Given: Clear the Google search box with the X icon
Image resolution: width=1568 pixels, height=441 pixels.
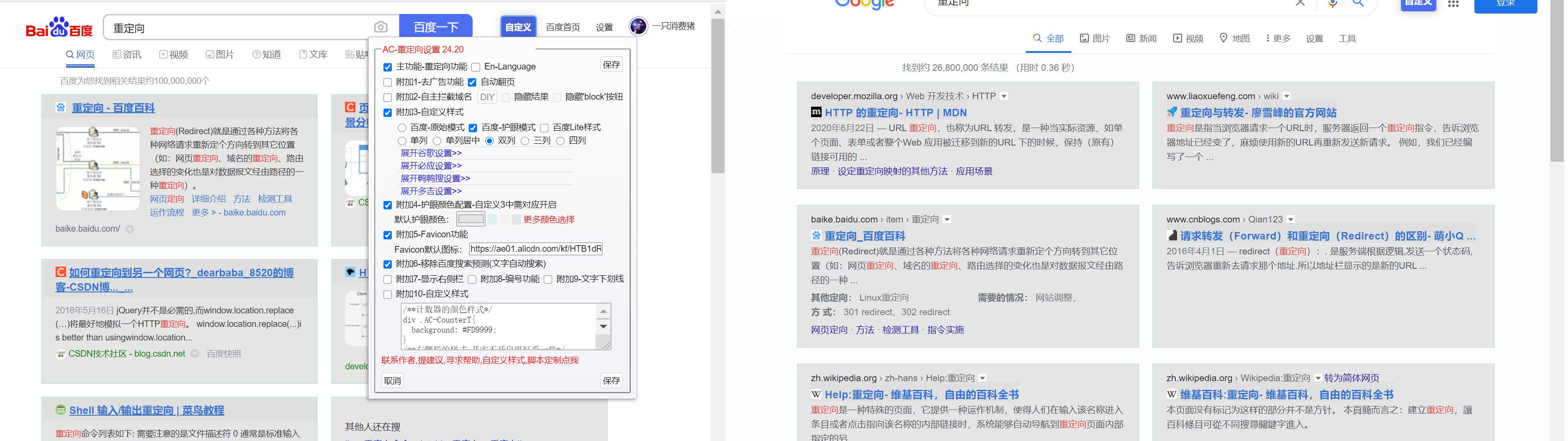Looking at the screenshot, I should [x=1300, y=3].
